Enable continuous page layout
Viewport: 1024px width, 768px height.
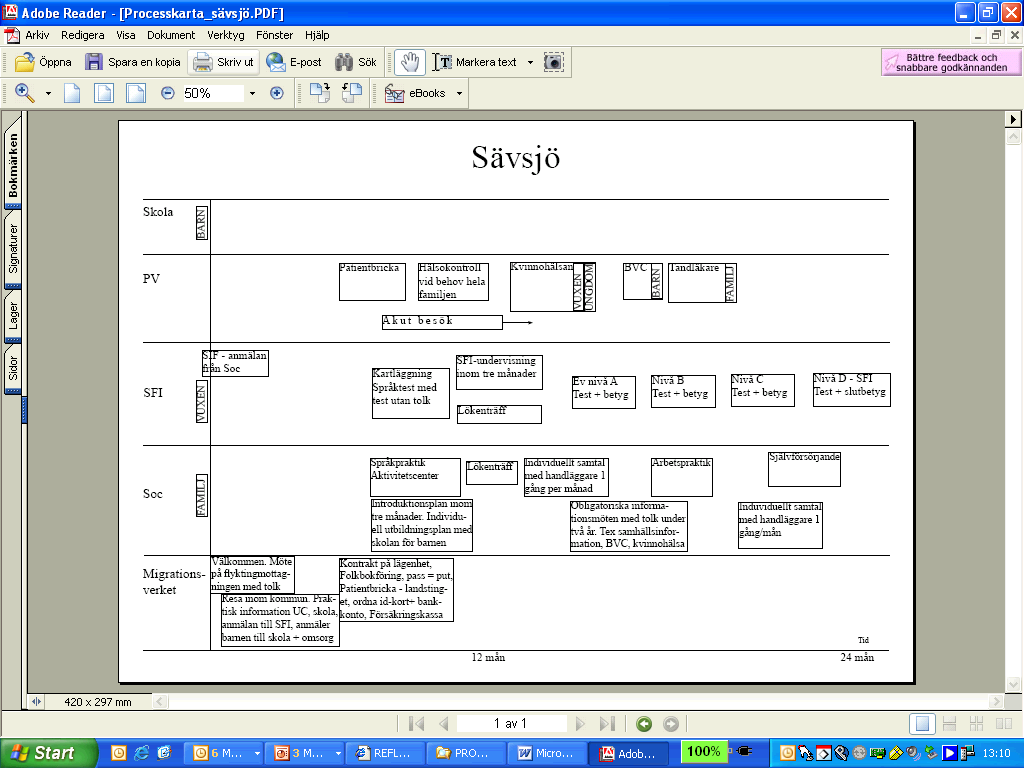[x=950, y=724]
